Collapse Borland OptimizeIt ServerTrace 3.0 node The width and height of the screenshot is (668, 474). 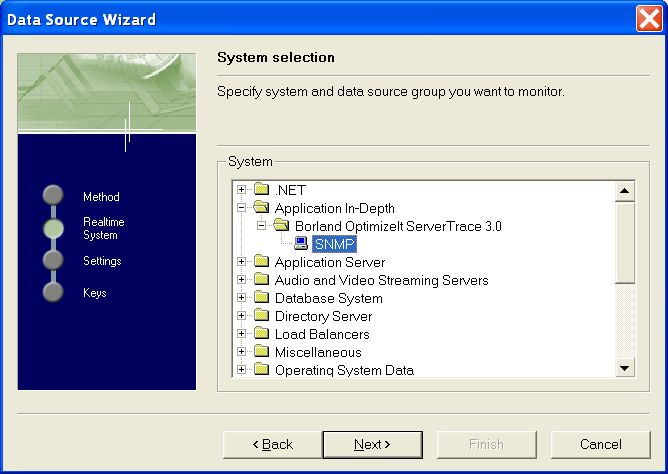tap(262, 226)
